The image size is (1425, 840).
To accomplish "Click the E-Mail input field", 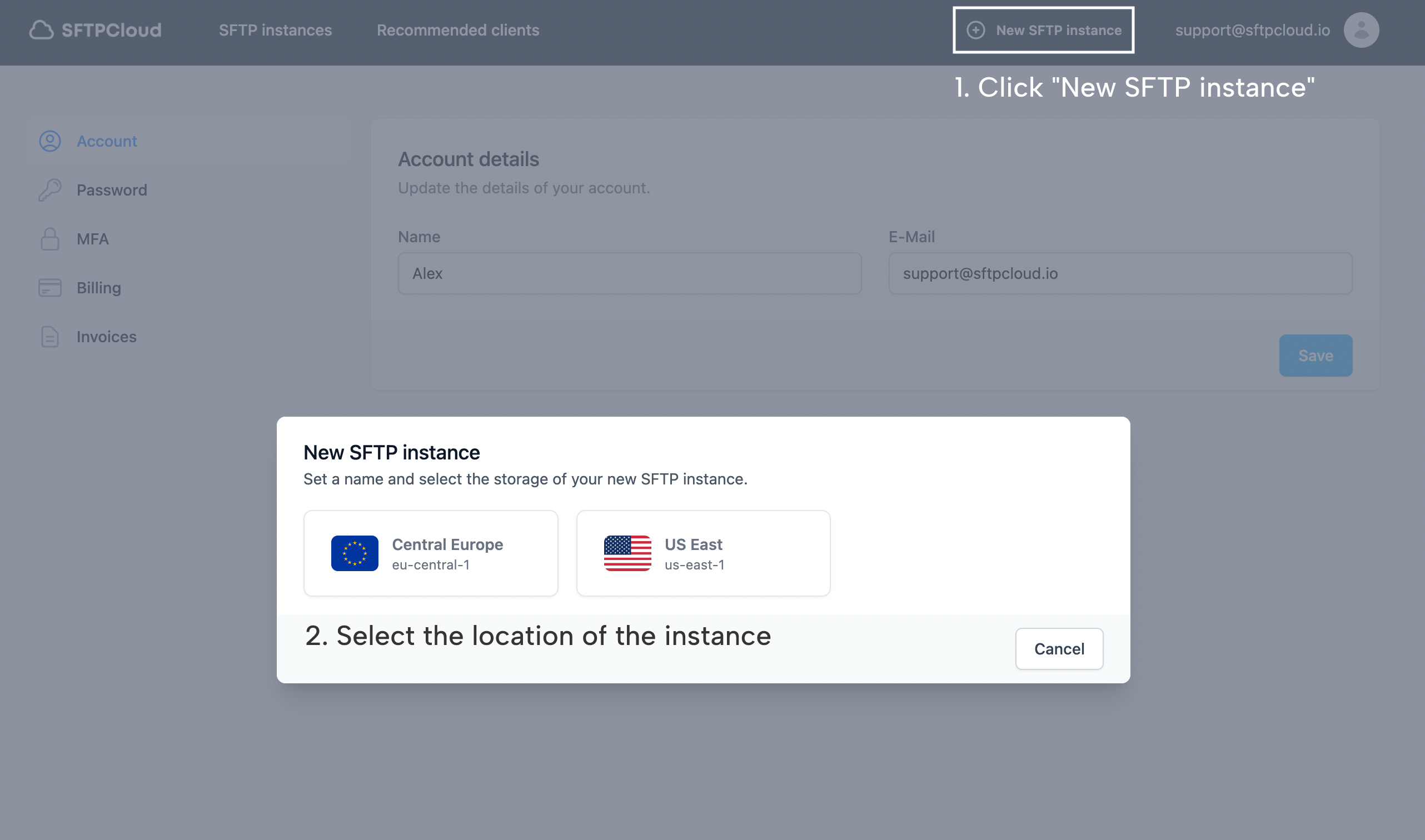I will click(1120, 273).
